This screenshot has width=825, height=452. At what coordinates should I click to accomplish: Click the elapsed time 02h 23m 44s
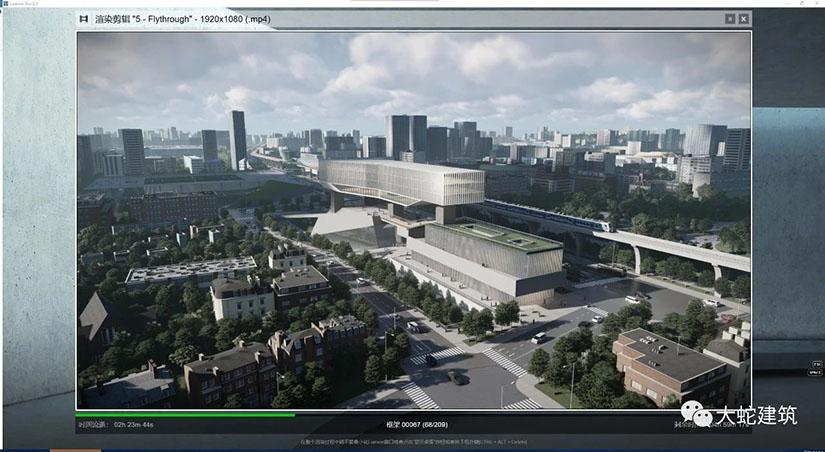134,424
